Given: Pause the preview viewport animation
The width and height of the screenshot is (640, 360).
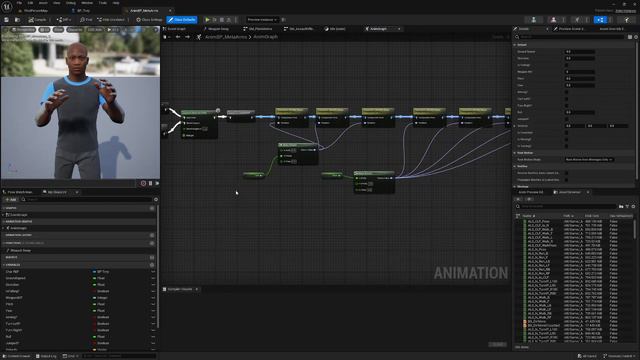Looking at the screenshot, I should (150, 183).
